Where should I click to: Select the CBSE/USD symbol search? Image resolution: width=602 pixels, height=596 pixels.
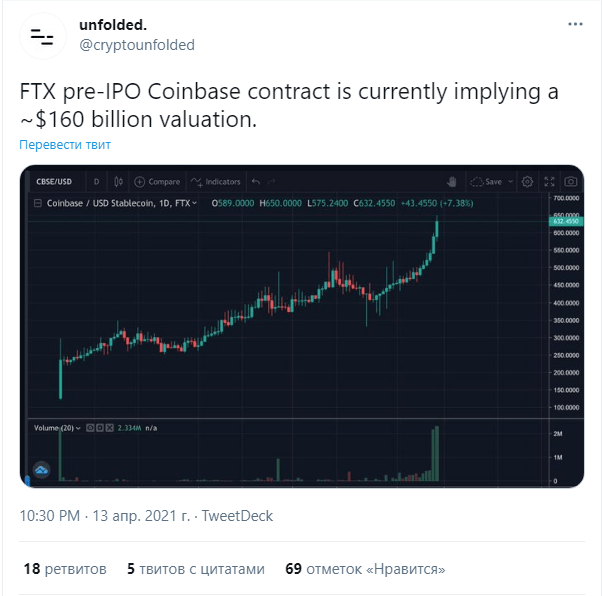pyautogui.click(x=54, y=182)
